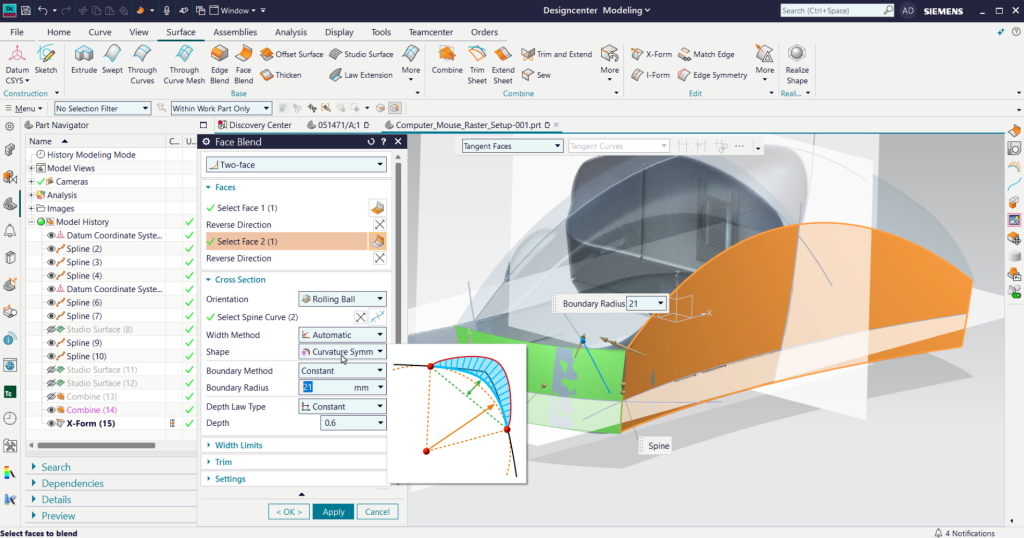Hide Spline (10) in Part Navigator
The image size is (1024, 538).
pyautogui.click(x=51, y=356)
